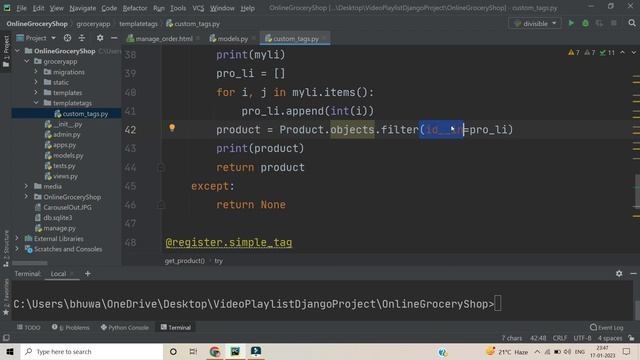Click line 42:48 position indicator

pos(538,338)
